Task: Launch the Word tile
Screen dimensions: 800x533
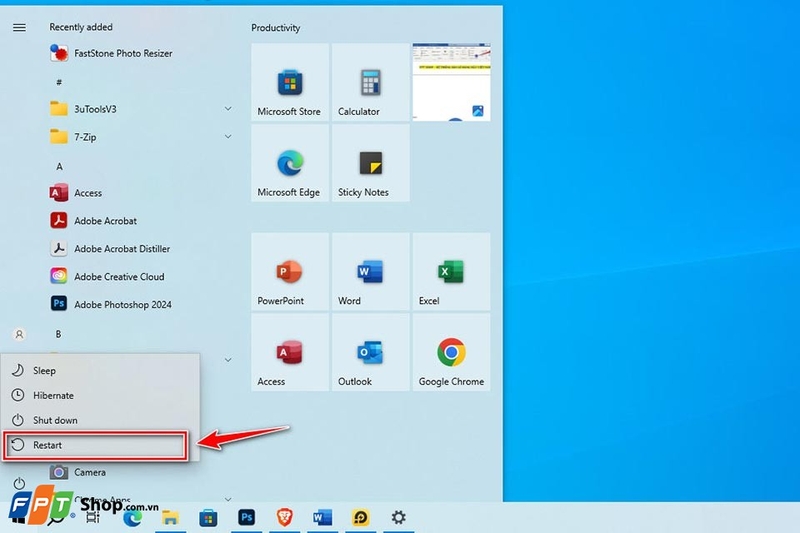Action: (x=370, y=272)
